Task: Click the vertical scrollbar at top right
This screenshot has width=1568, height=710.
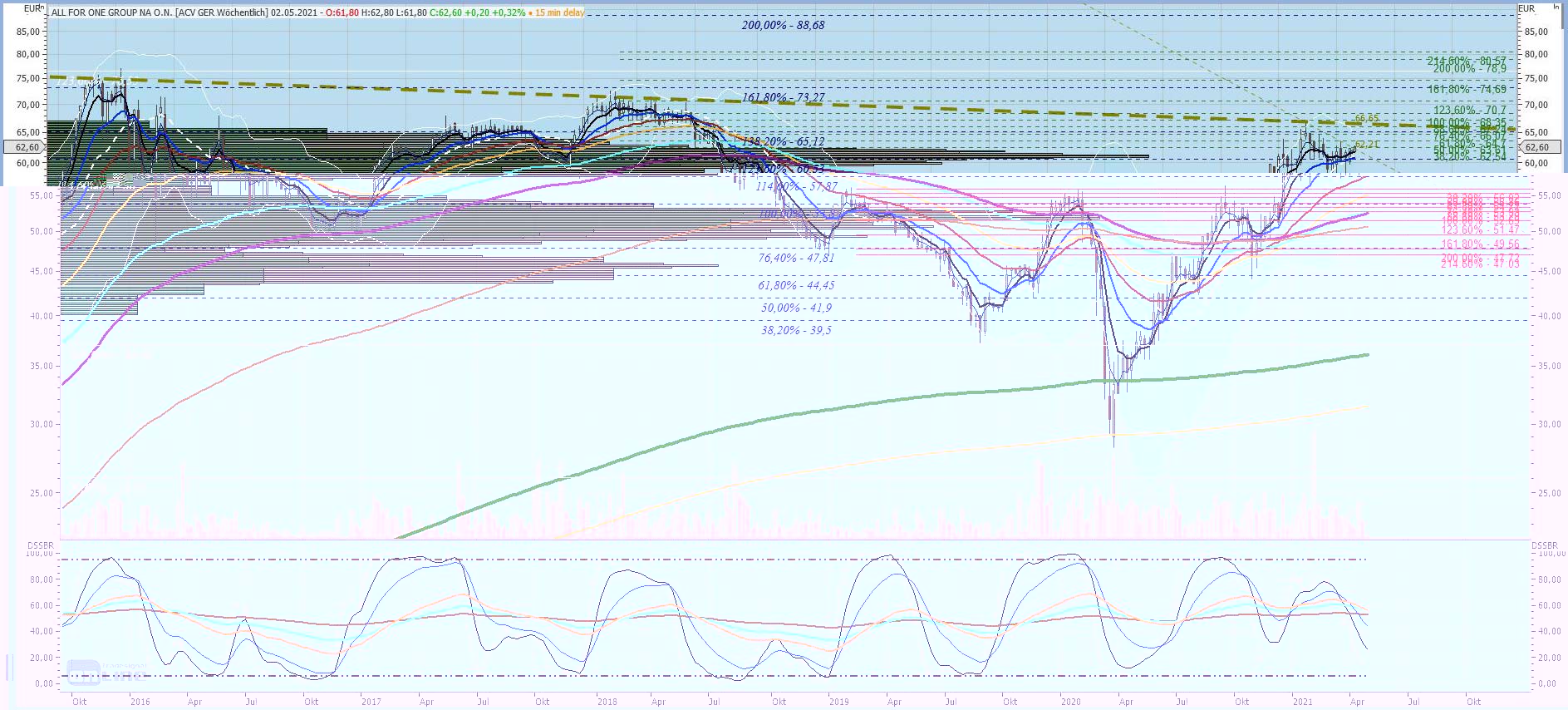Action: (x=1564, y=17)
